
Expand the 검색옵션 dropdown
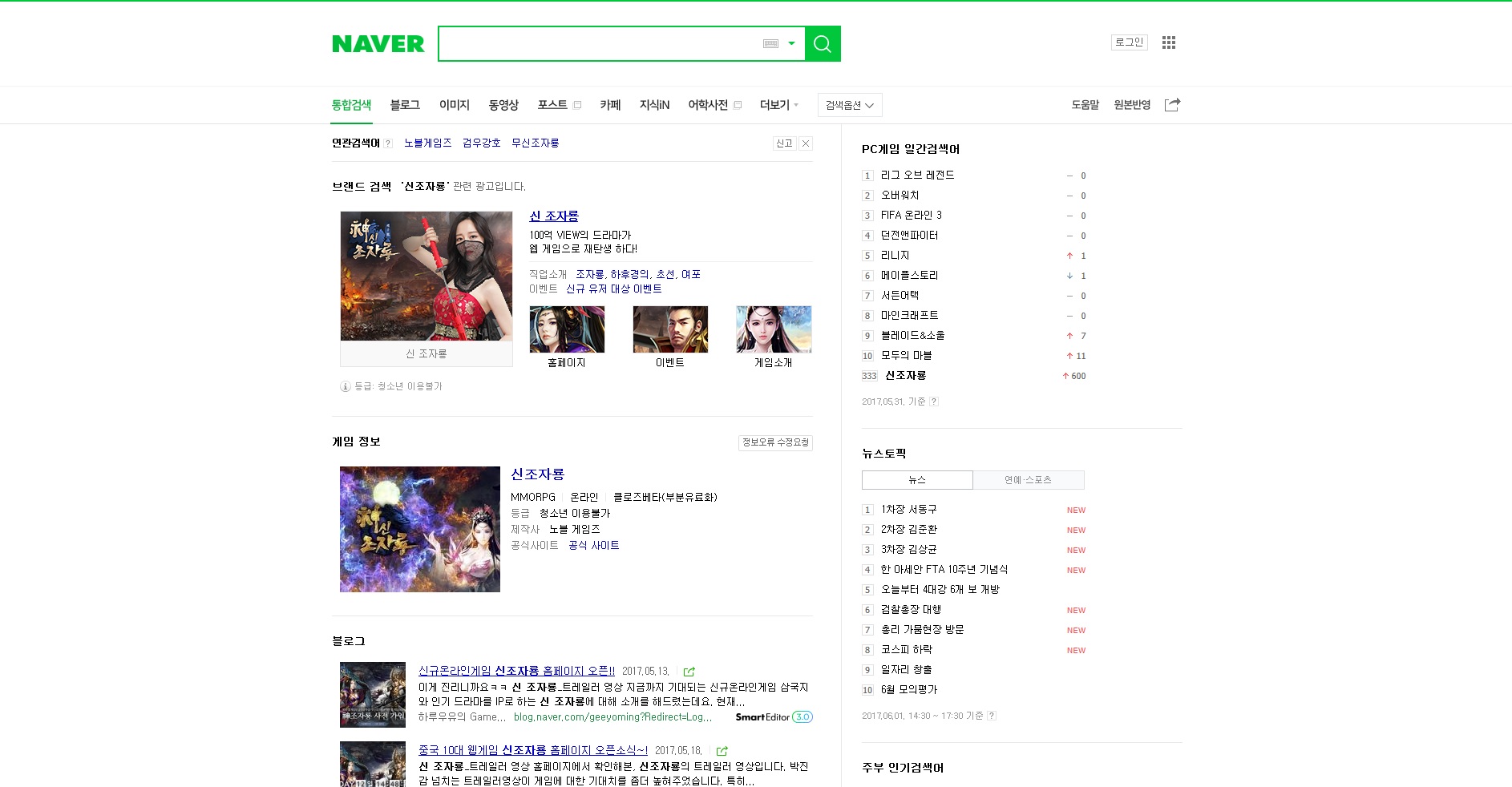850,105
